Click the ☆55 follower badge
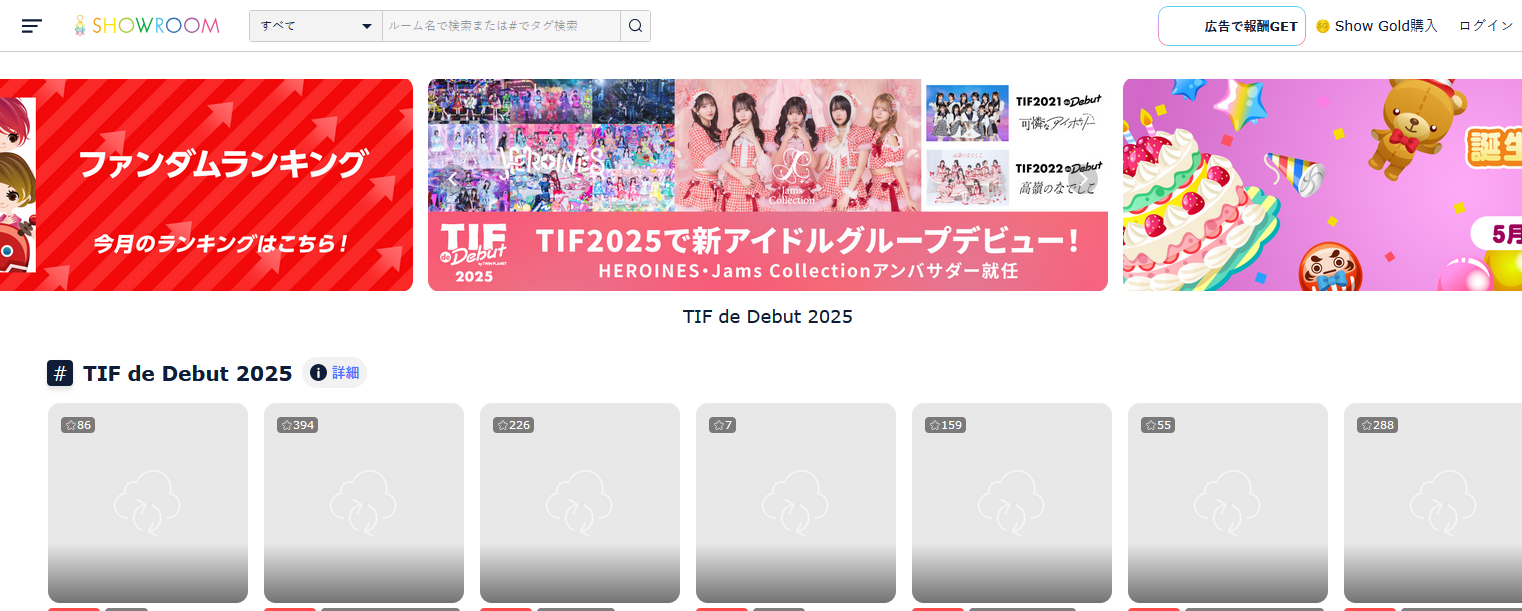Image resolution: width=1522 pixels, height=611 pixels. coord(1158,425)
